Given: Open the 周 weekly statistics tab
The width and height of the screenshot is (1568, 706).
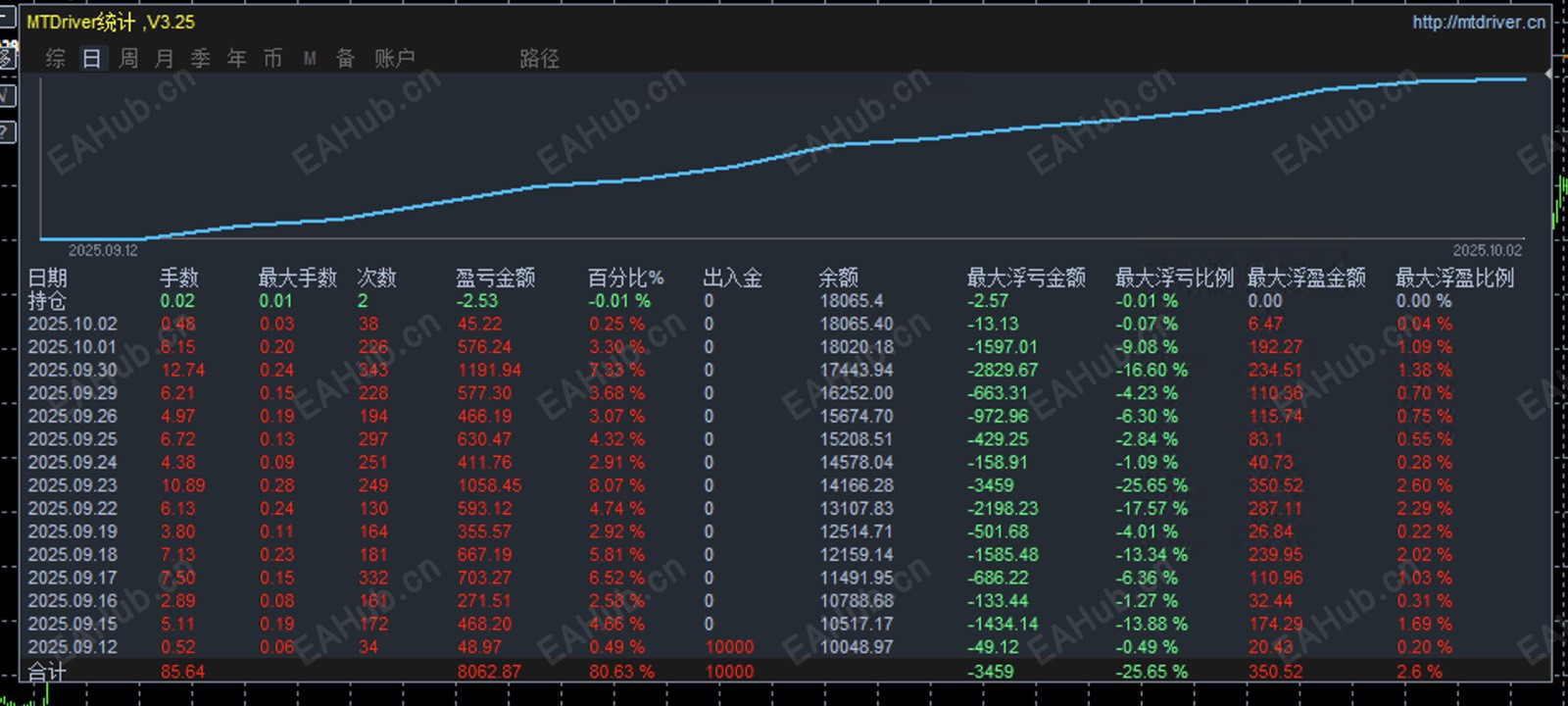Looking at the screenshot, I should pos(128,58).
